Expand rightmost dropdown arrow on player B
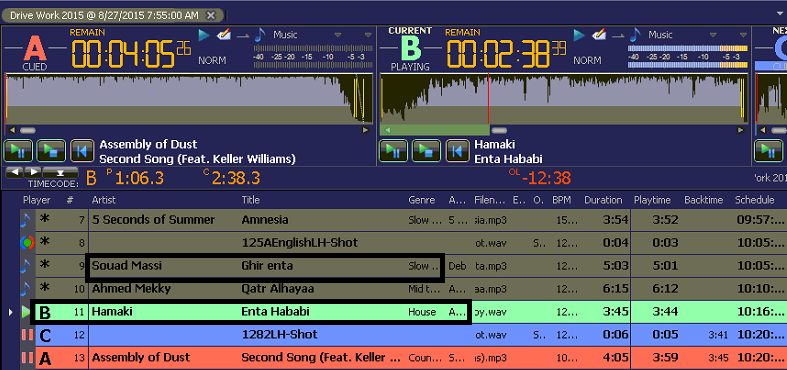The height and width of the screenshot is (370, 787). 743,35
